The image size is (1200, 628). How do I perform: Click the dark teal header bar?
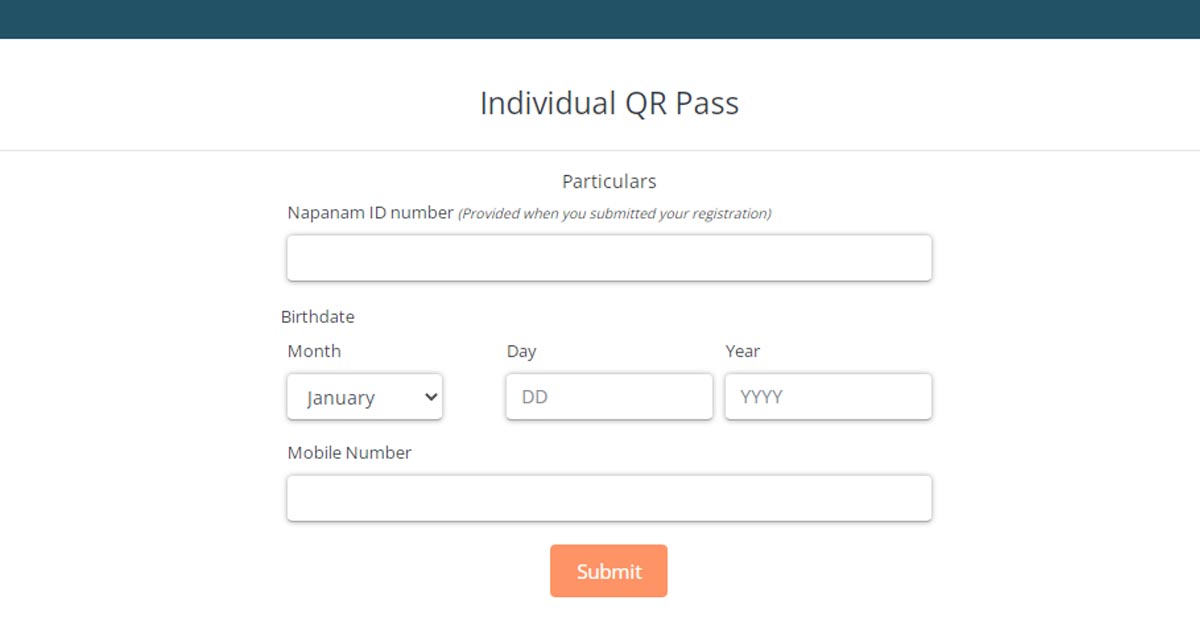click(x=600, y=17)
